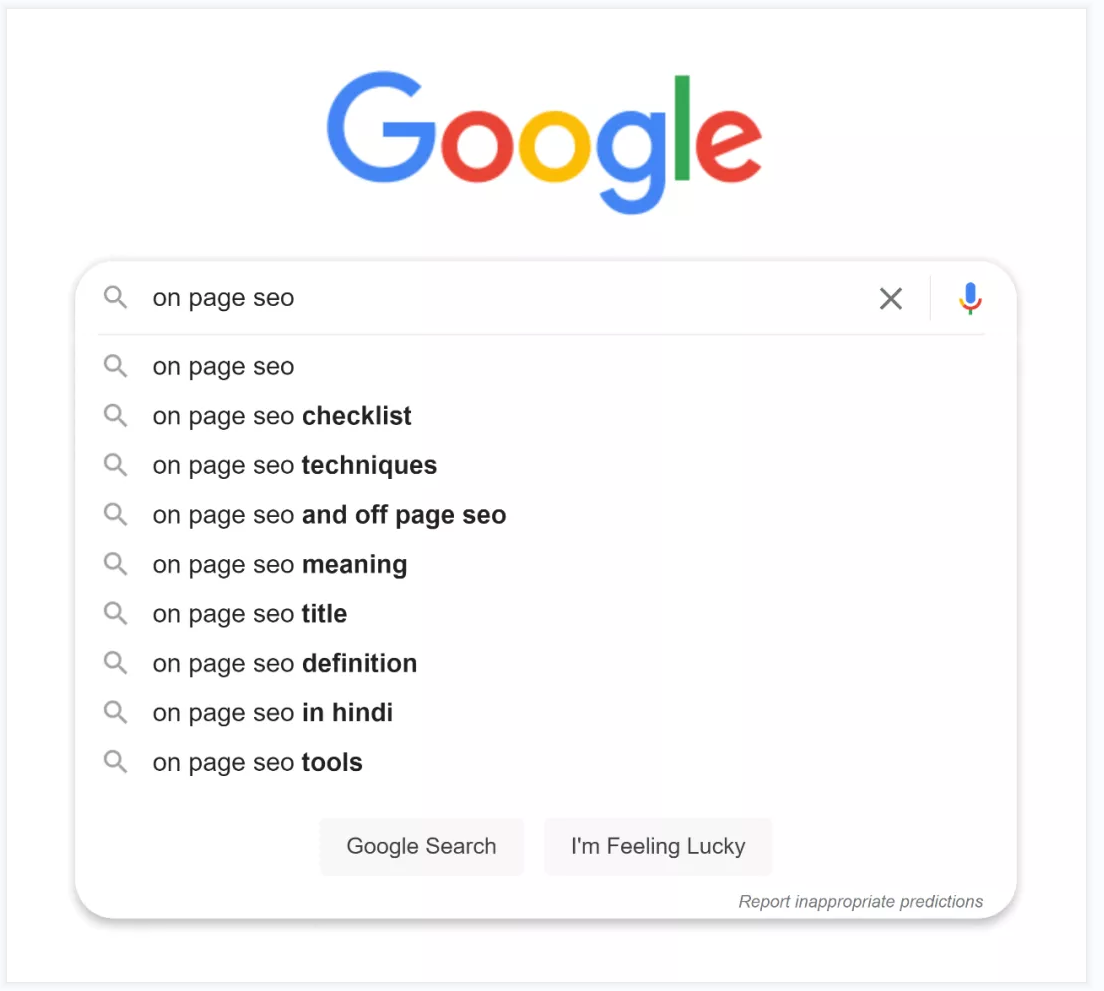Click the magnifying glass inside the search box

click(x=115, y=298)
